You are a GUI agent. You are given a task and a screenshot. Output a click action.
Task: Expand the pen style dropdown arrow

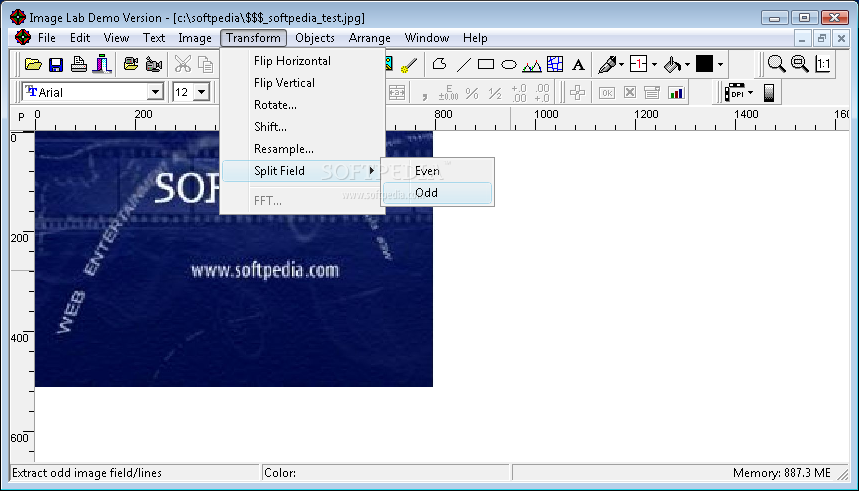(621, 65)
